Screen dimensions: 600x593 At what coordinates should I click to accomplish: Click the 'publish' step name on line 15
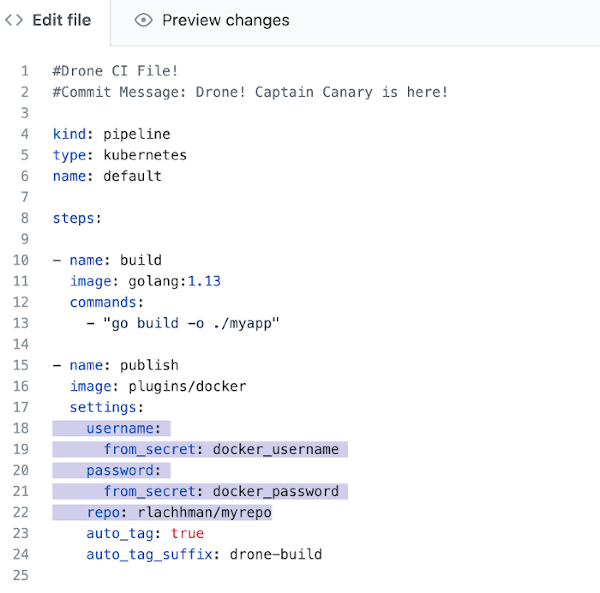(149, 365)
